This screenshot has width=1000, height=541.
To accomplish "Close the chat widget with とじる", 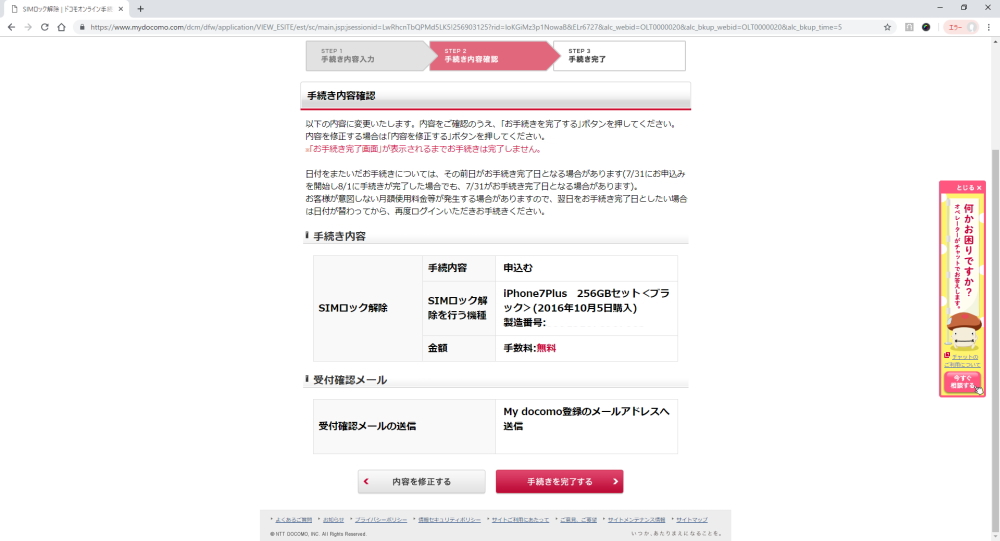I will click(x=969, y=188).
